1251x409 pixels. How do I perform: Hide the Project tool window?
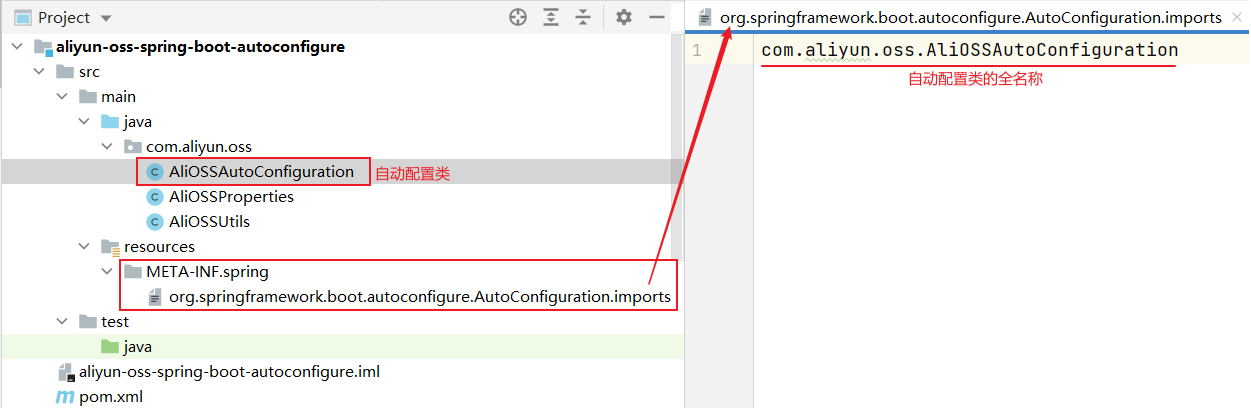tap(657, 17)
